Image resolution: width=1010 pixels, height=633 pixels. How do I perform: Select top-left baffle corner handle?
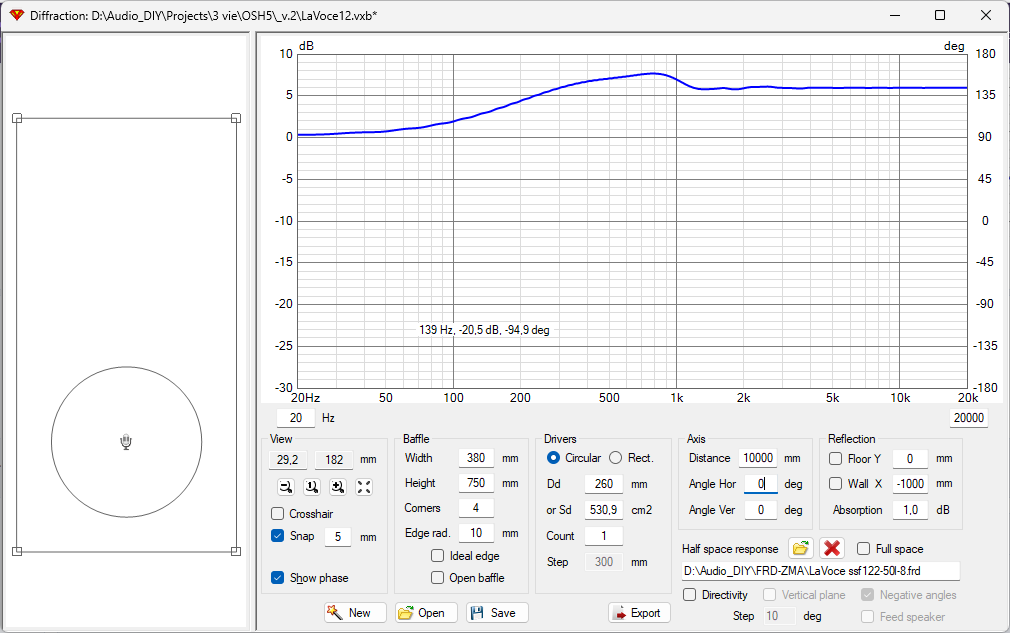(17, 118)
